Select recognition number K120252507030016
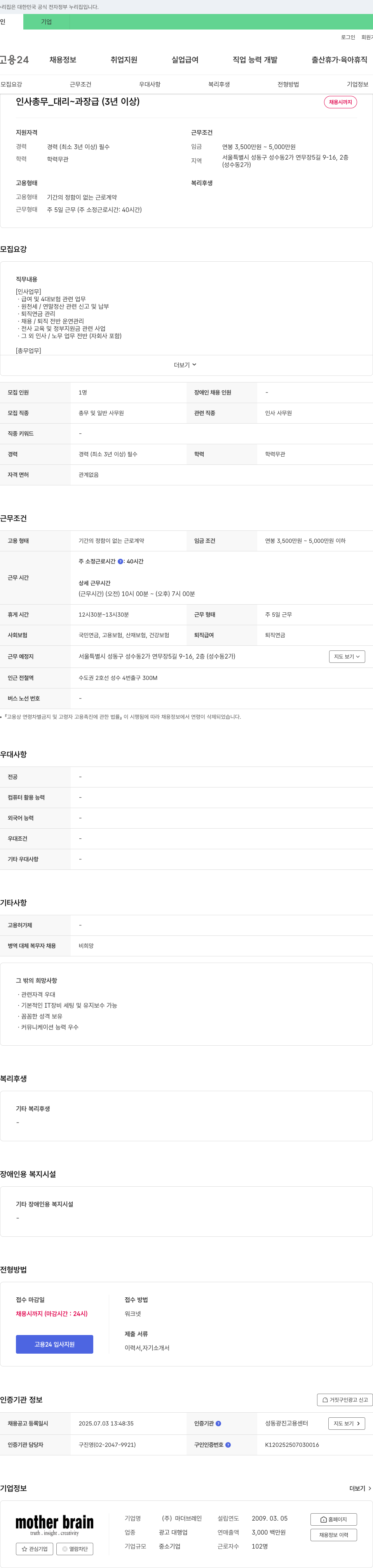Viewport: 373px width, 1568px height. point(292,1445)
